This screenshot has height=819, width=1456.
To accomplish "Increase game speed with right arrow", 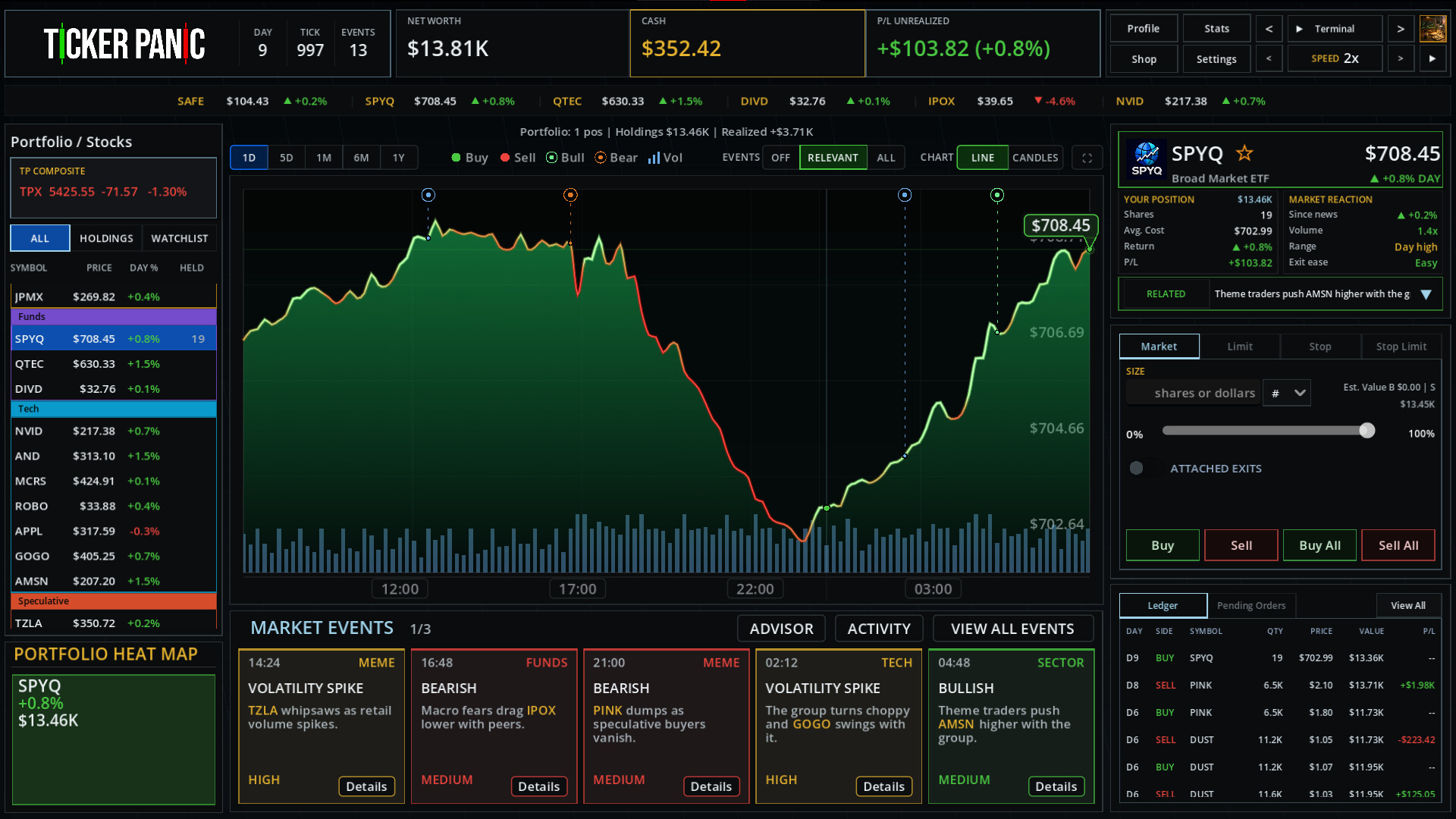I will 1400,58.
